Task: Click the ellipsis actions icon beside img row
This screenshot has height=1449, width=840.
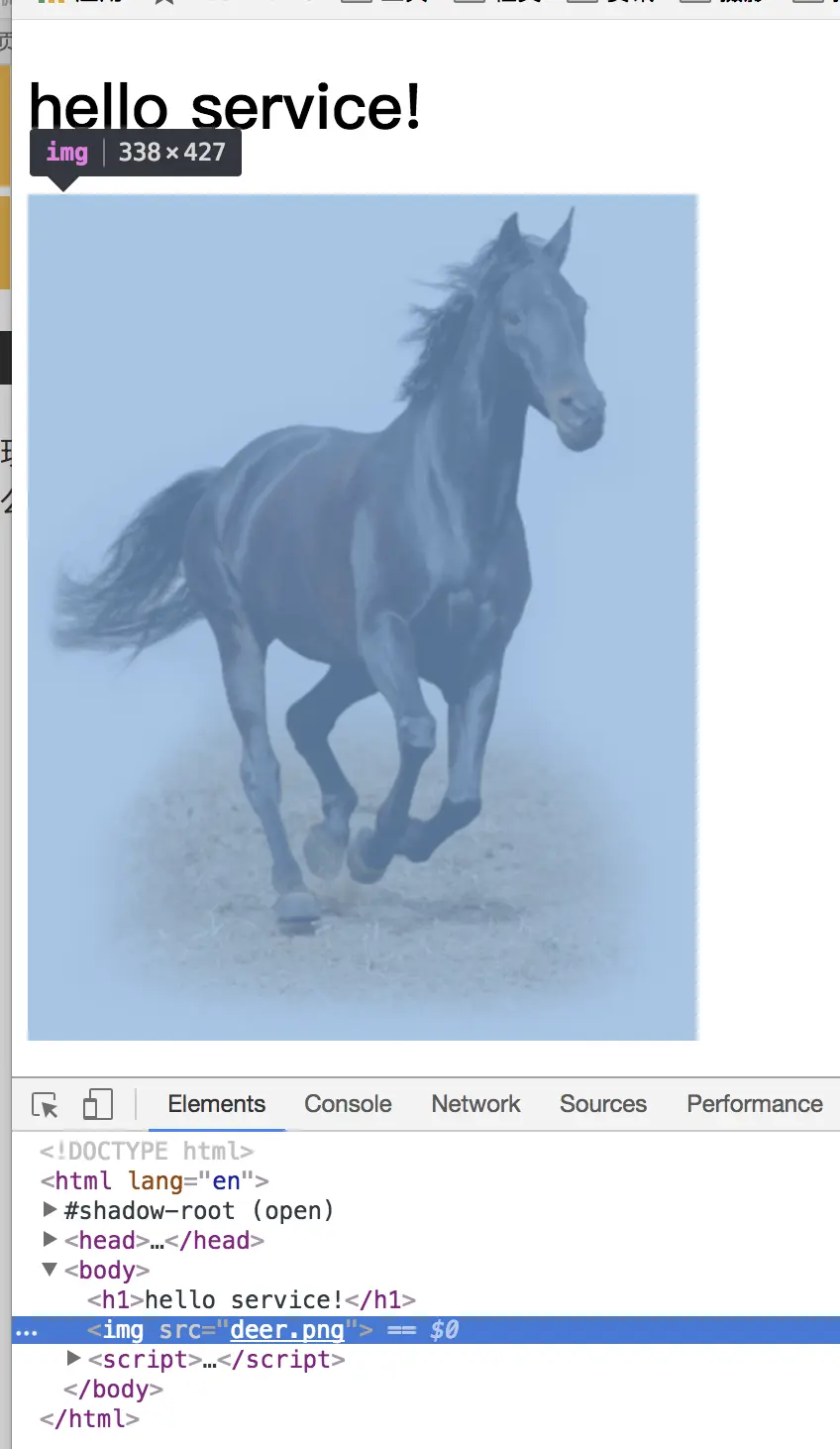Action: [x=27, y=1332]
